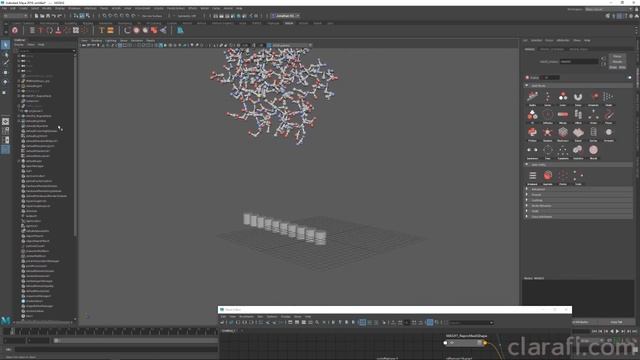
Task: Add a Strength node in MASH panel
Action: pyautogui.click(x=609, y=133)
